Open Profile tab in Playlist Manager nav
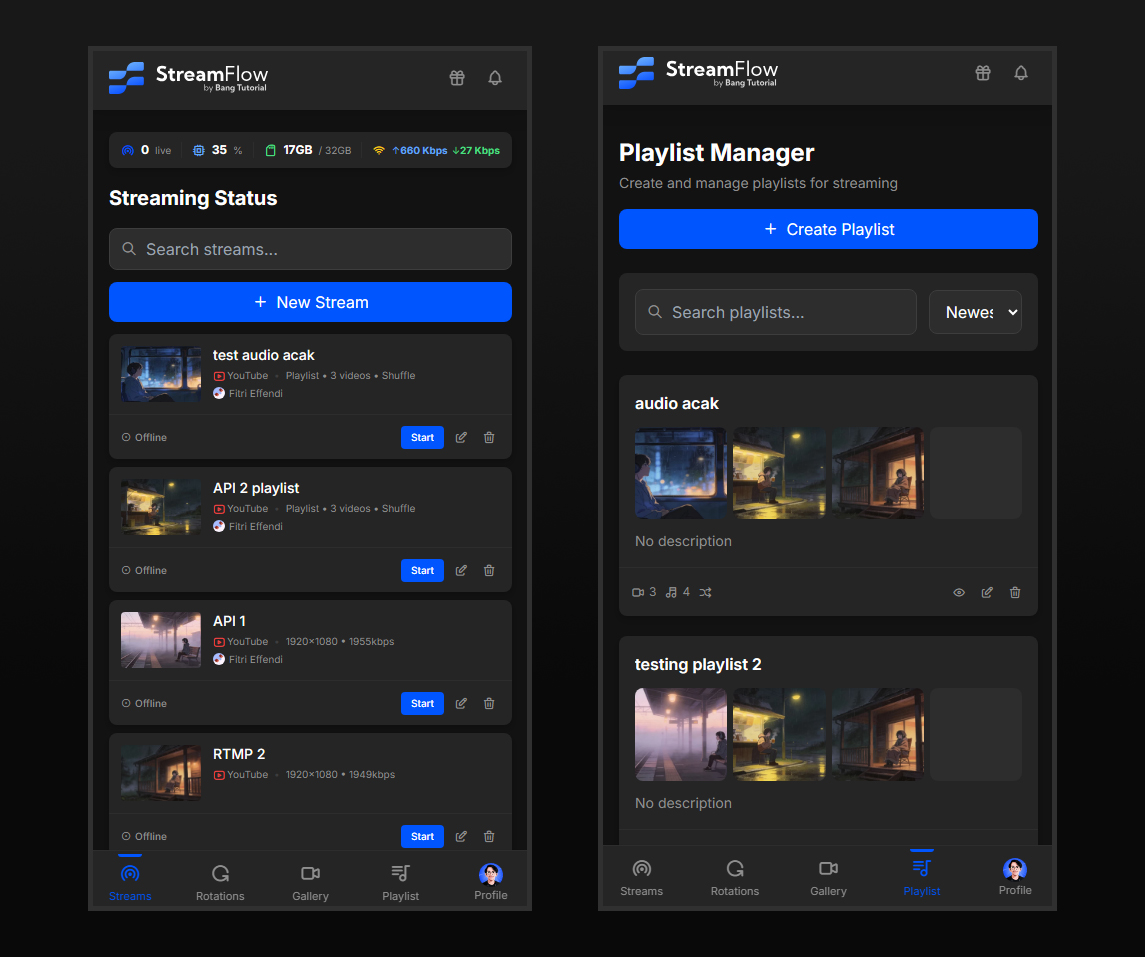Screen dimensions: 1145x957 1015,877
